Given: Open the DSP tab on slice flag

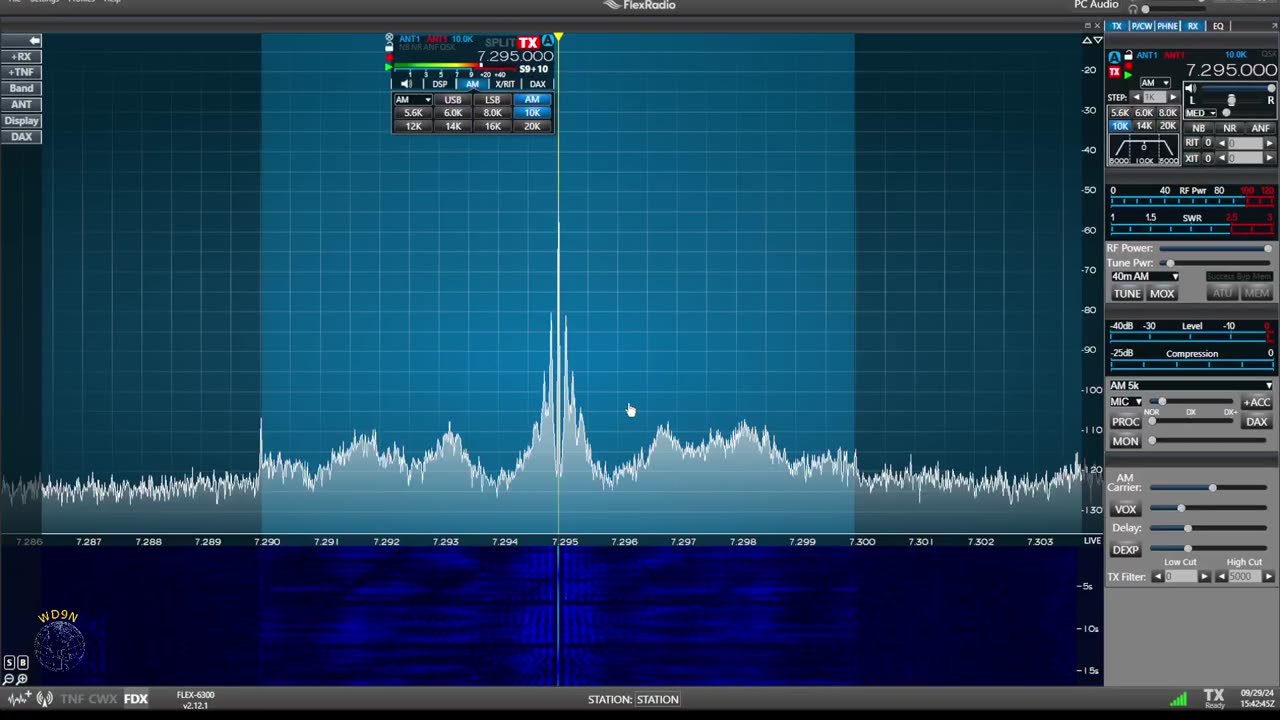Looking at the screenshot, I should (439, 84).
